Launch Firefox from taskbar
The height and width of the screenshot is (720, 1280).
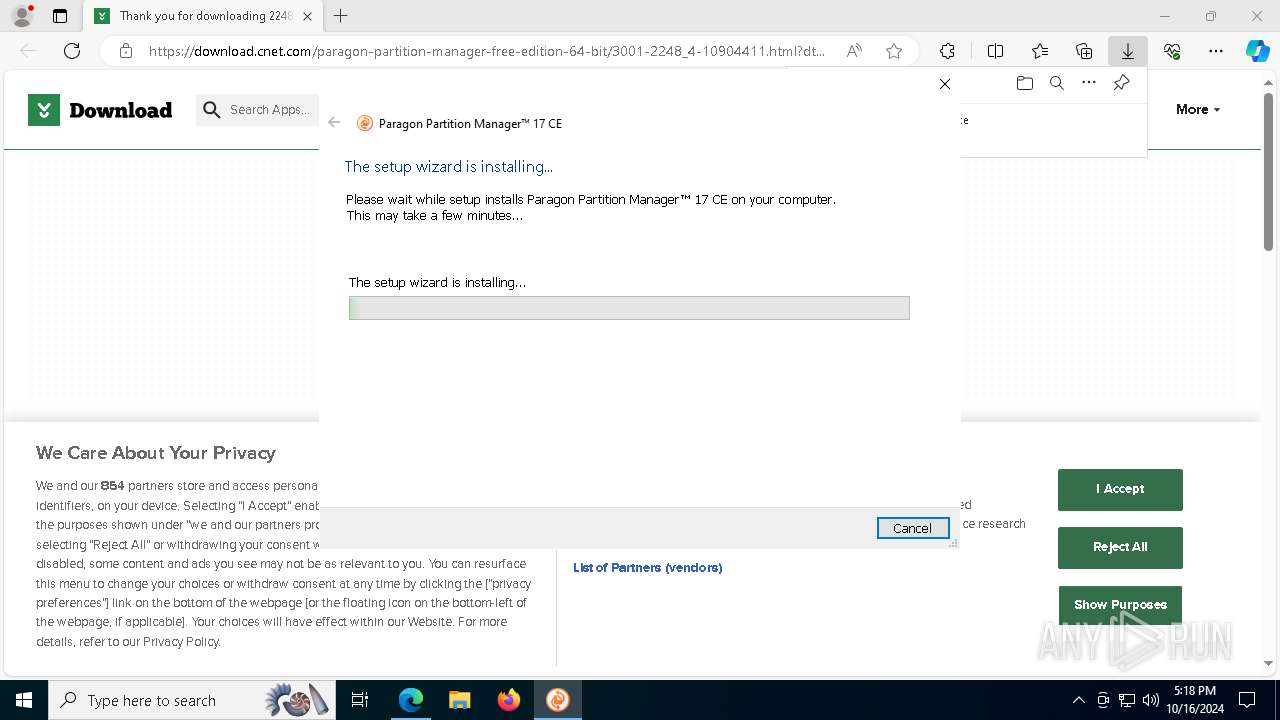[508, 700]
